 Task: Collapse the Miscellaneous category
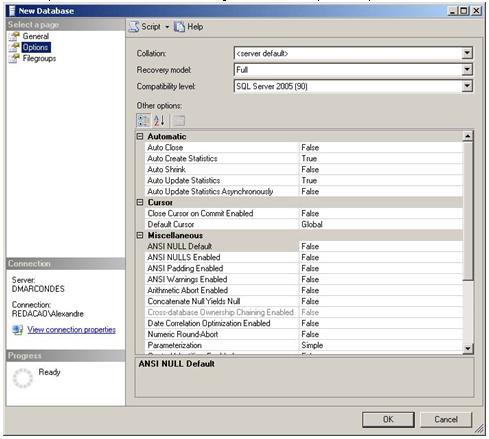140,235
